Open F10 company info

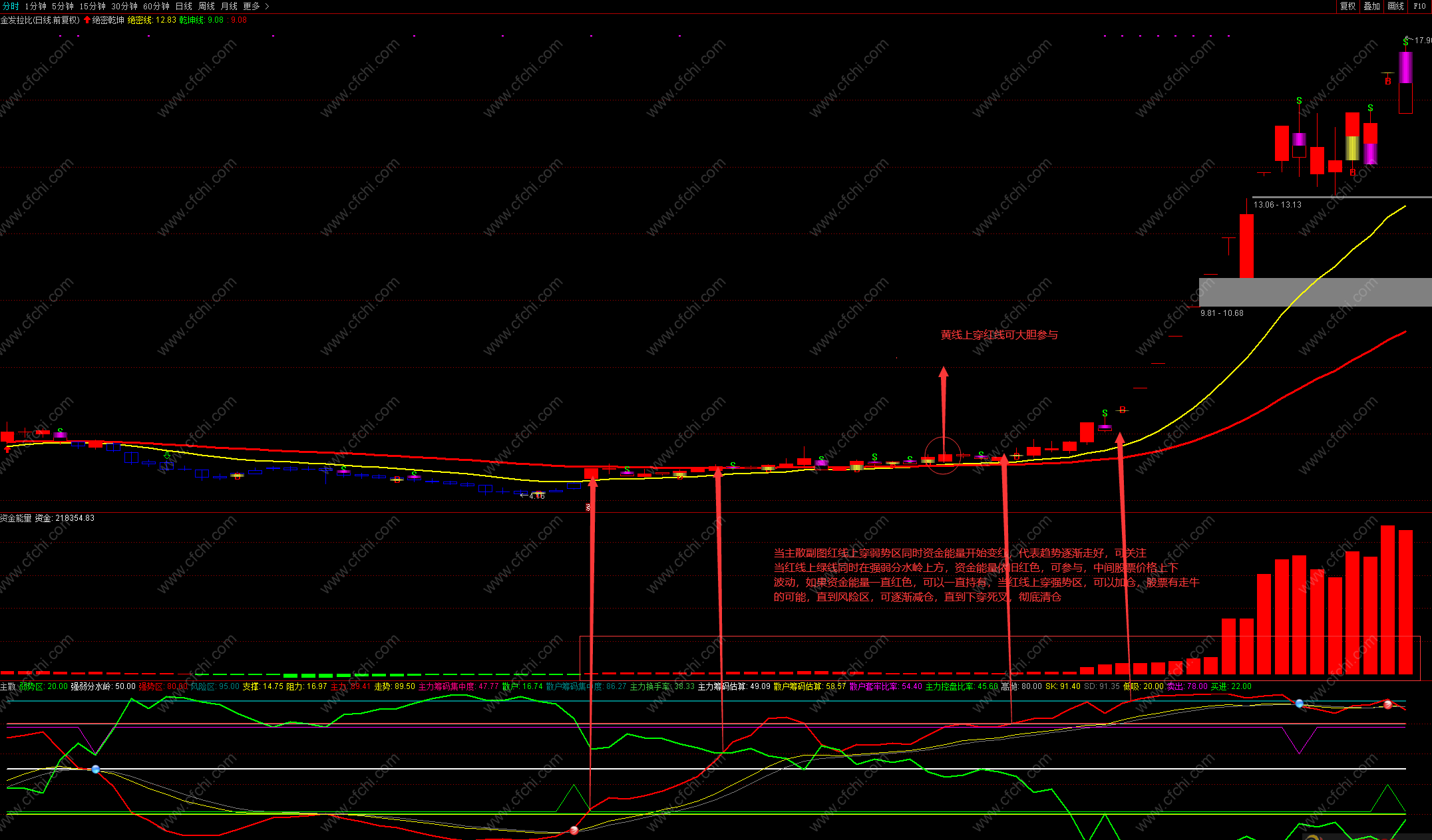coord(1419,6)
